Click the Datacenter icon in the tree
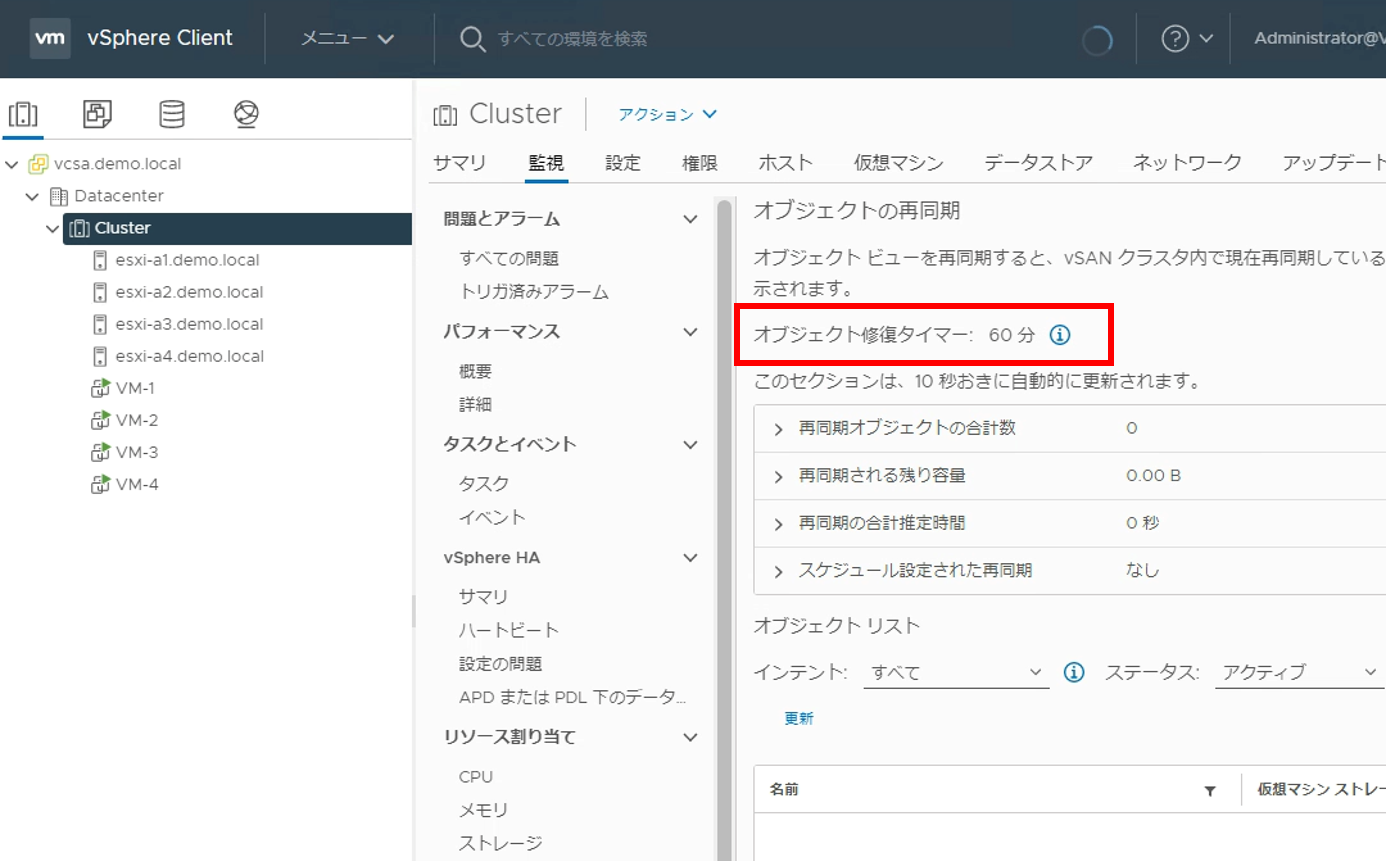The image size is (1386, 861). [x=59, y=196]
